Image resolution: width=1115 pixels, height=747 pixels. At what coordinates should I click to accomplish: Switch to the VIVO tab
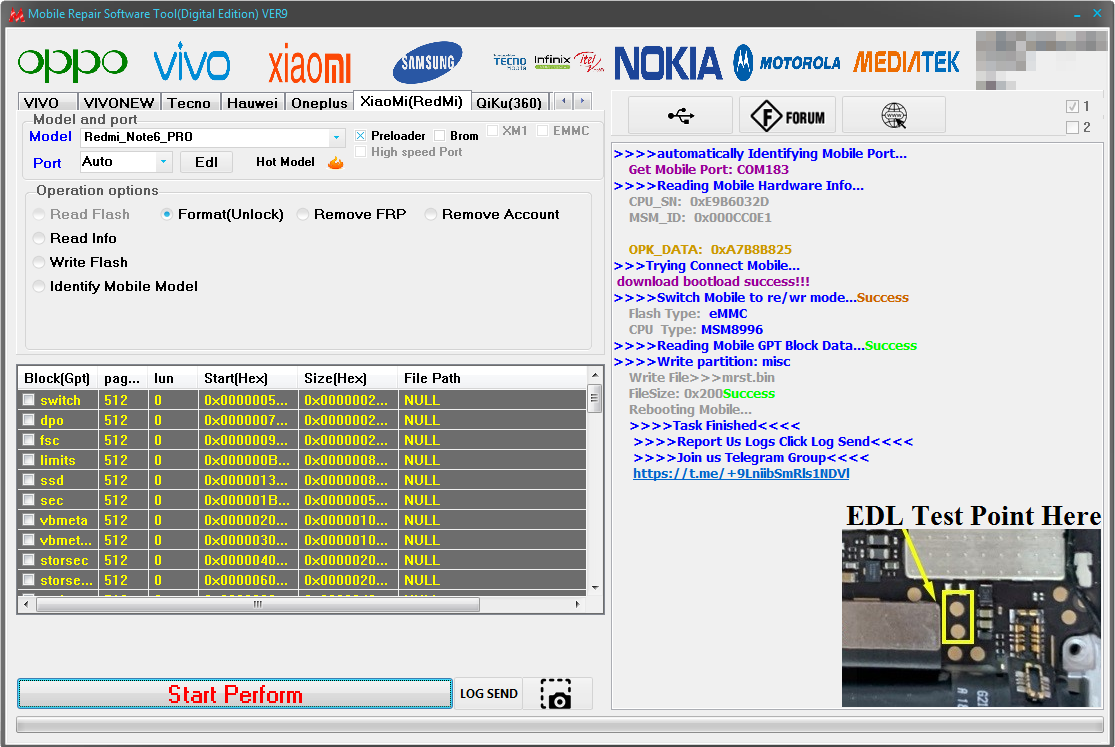point(47,102)
